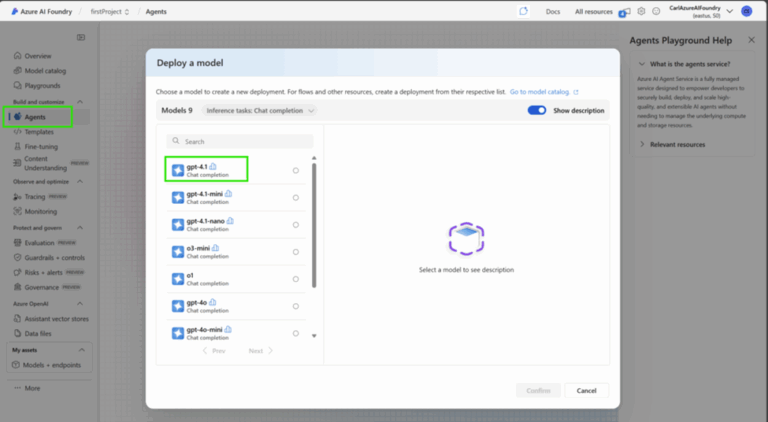Go to Playgrounds in the sidebar

point(42,85)
